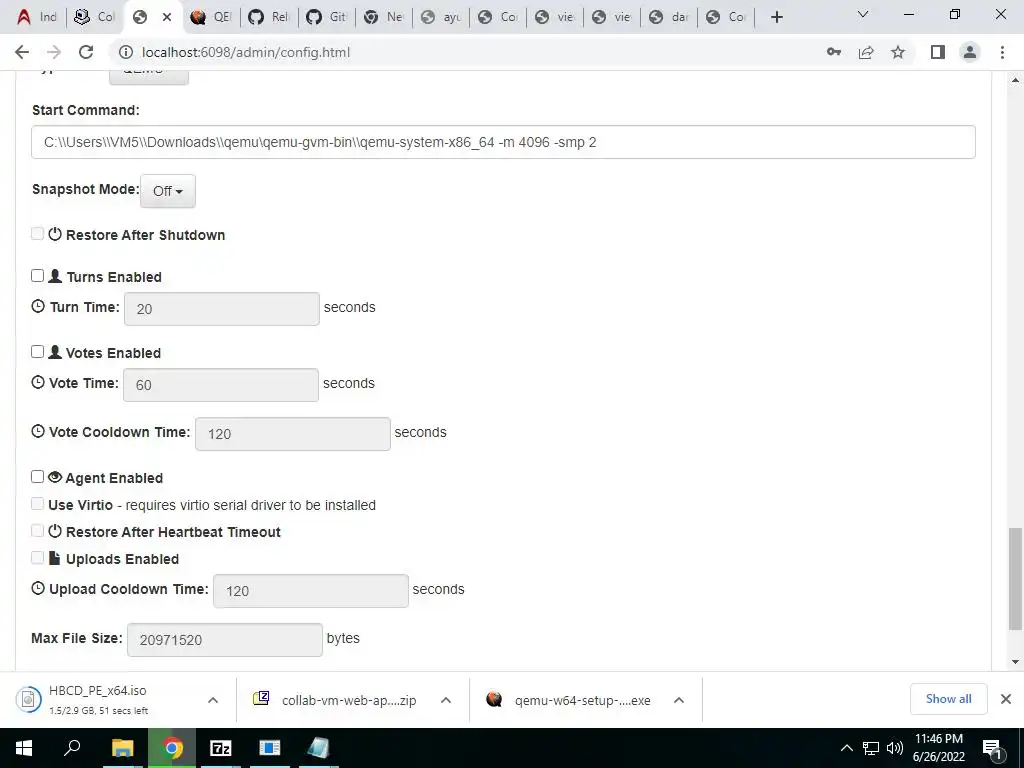This screenshot has width=1024, height=768.
Task: Switch to the 'Rel' GitHub tab
Action: tap(269, 17)
